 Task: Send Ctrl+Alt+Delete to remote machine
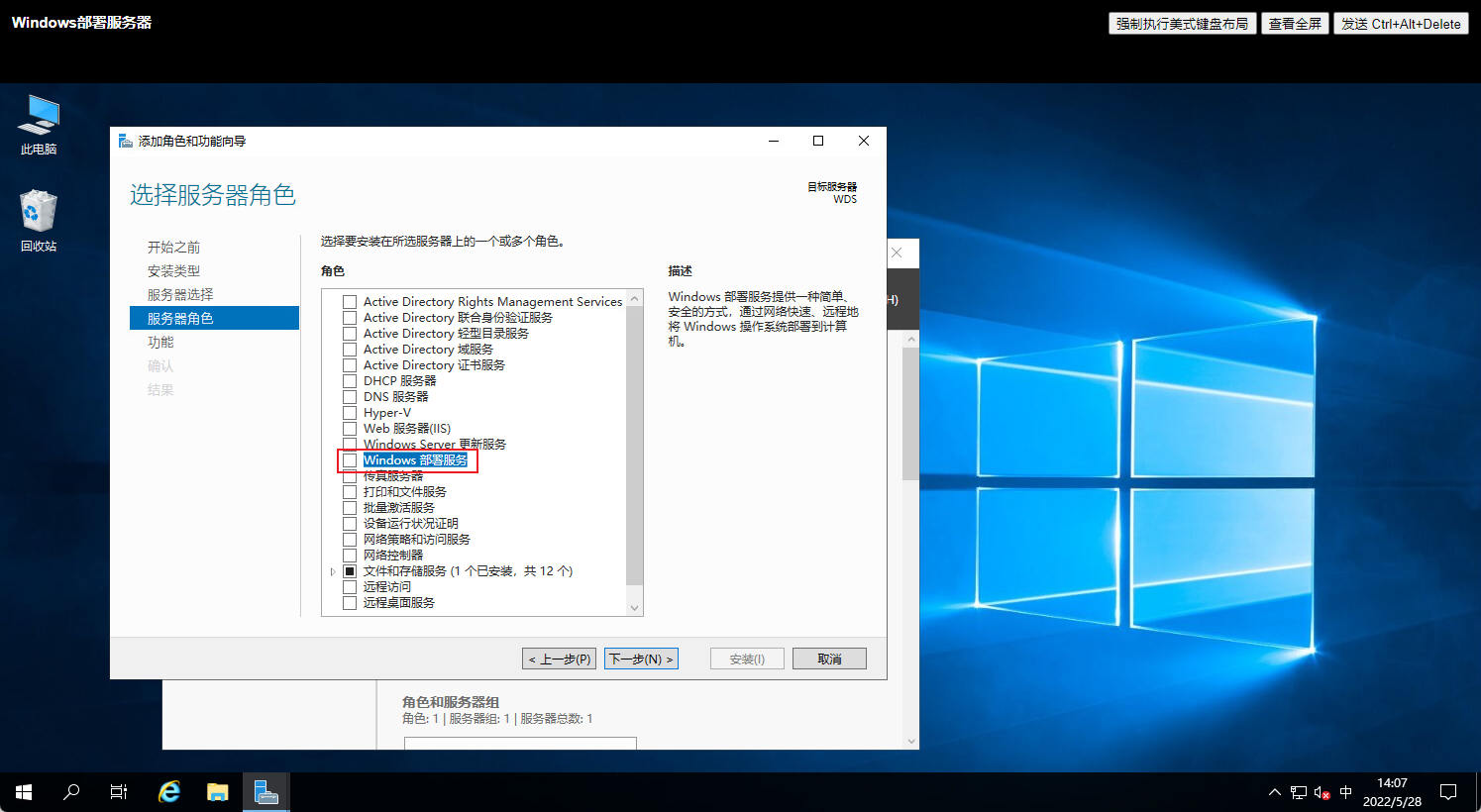point(1401,24)
